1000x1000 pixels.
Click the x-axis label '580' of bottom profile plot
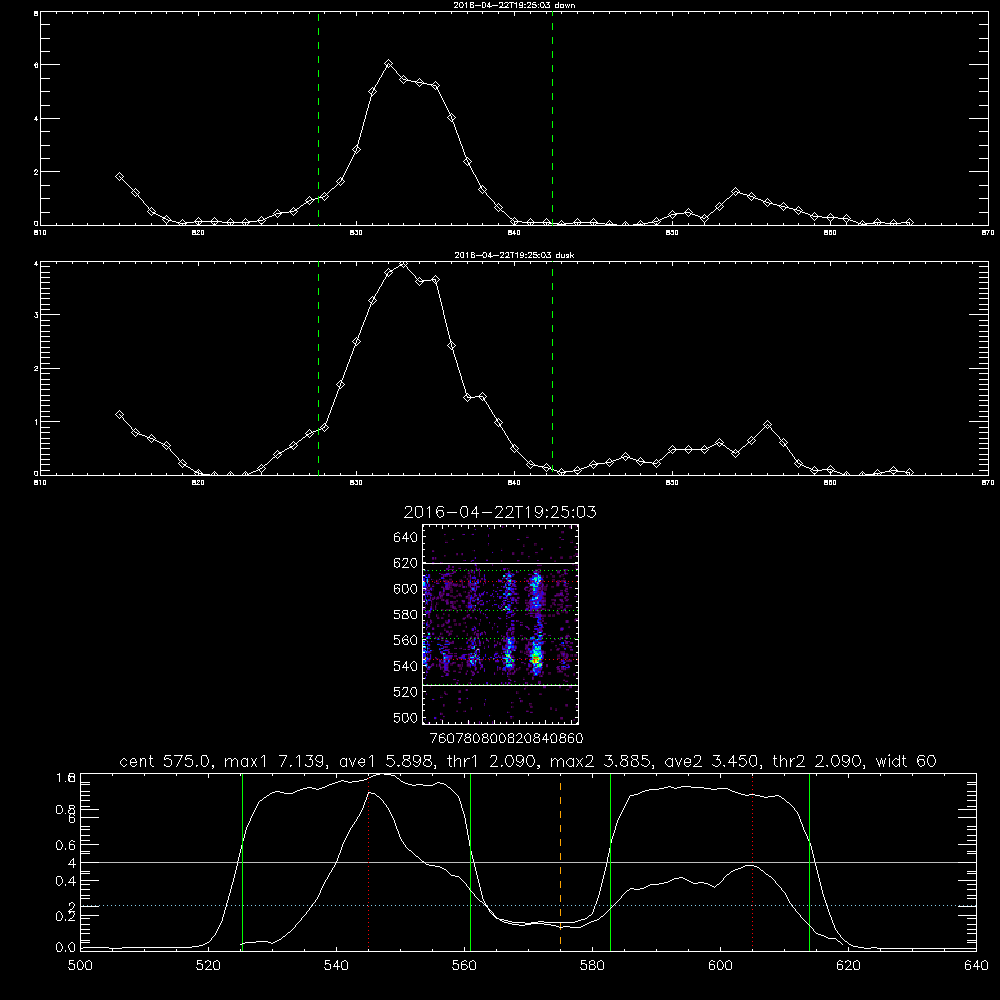coord(592,966)
